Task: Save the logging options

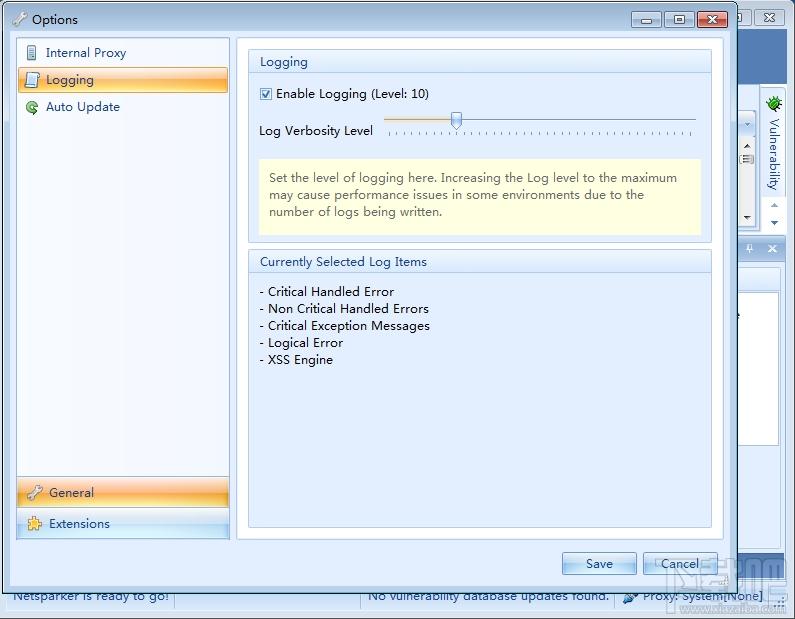Action: click(x=599, y=563)
